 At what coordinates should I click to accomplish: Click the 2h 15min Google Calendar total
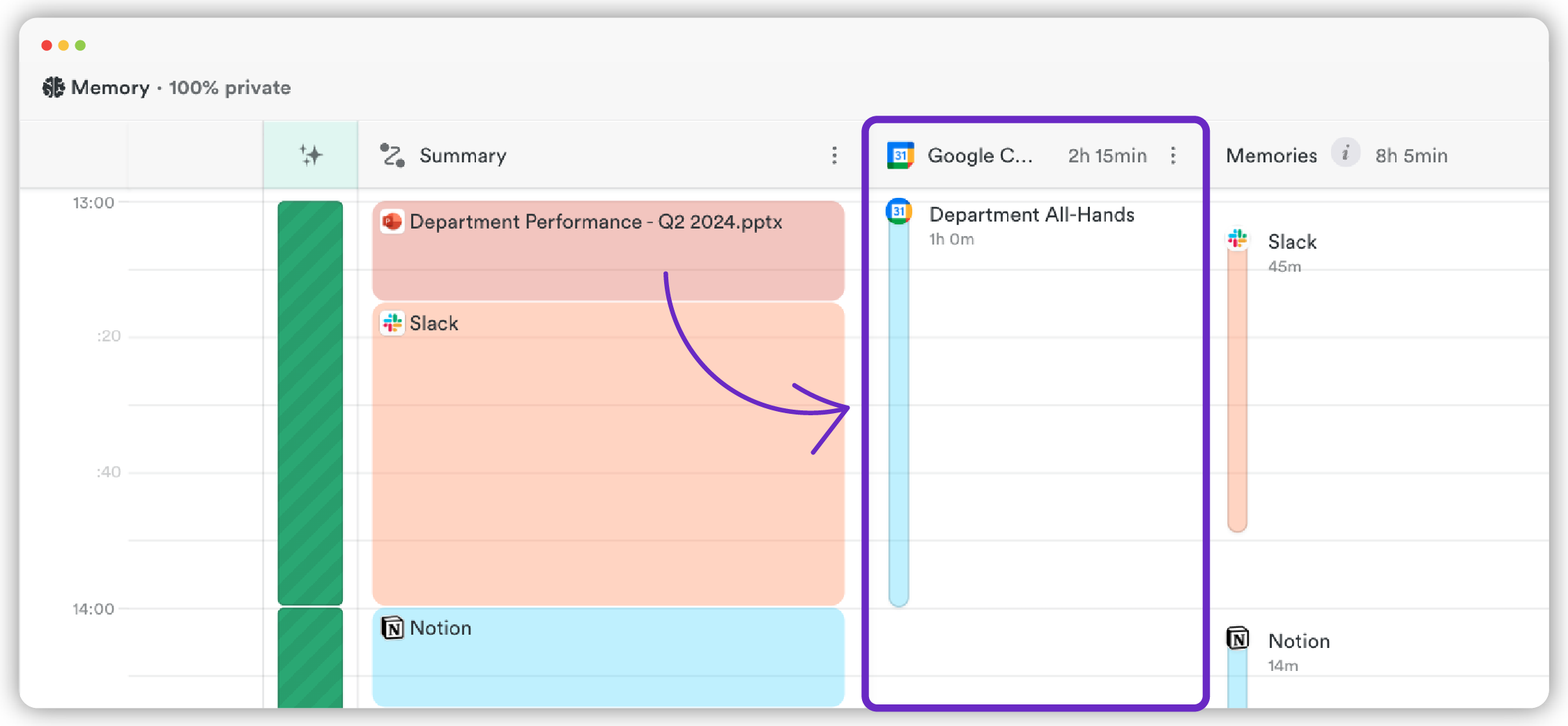click(1107, 155)
